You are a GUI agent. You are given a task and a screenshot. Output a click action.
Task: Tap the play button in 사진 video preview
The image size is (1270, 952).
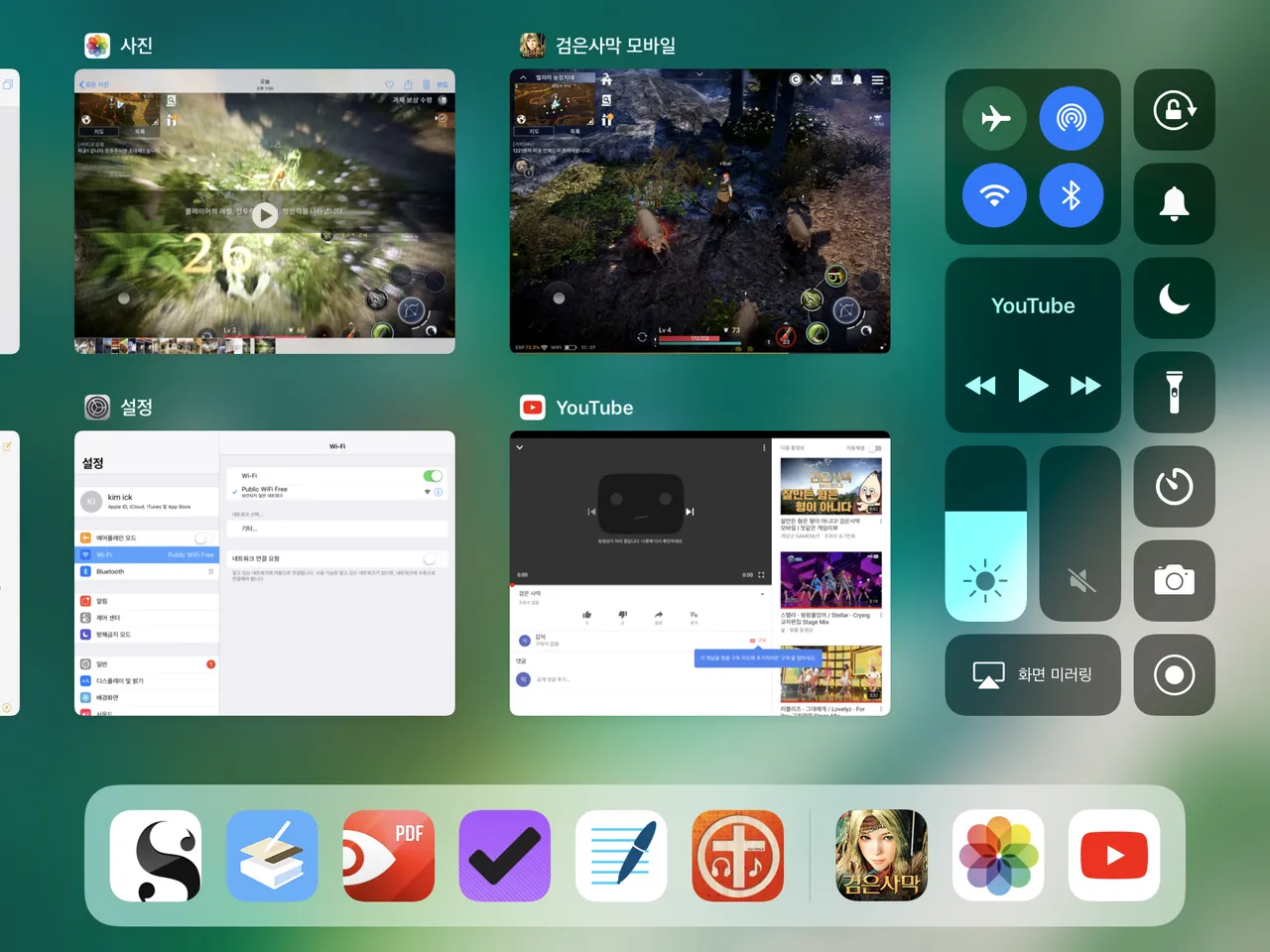pos(264,214)
